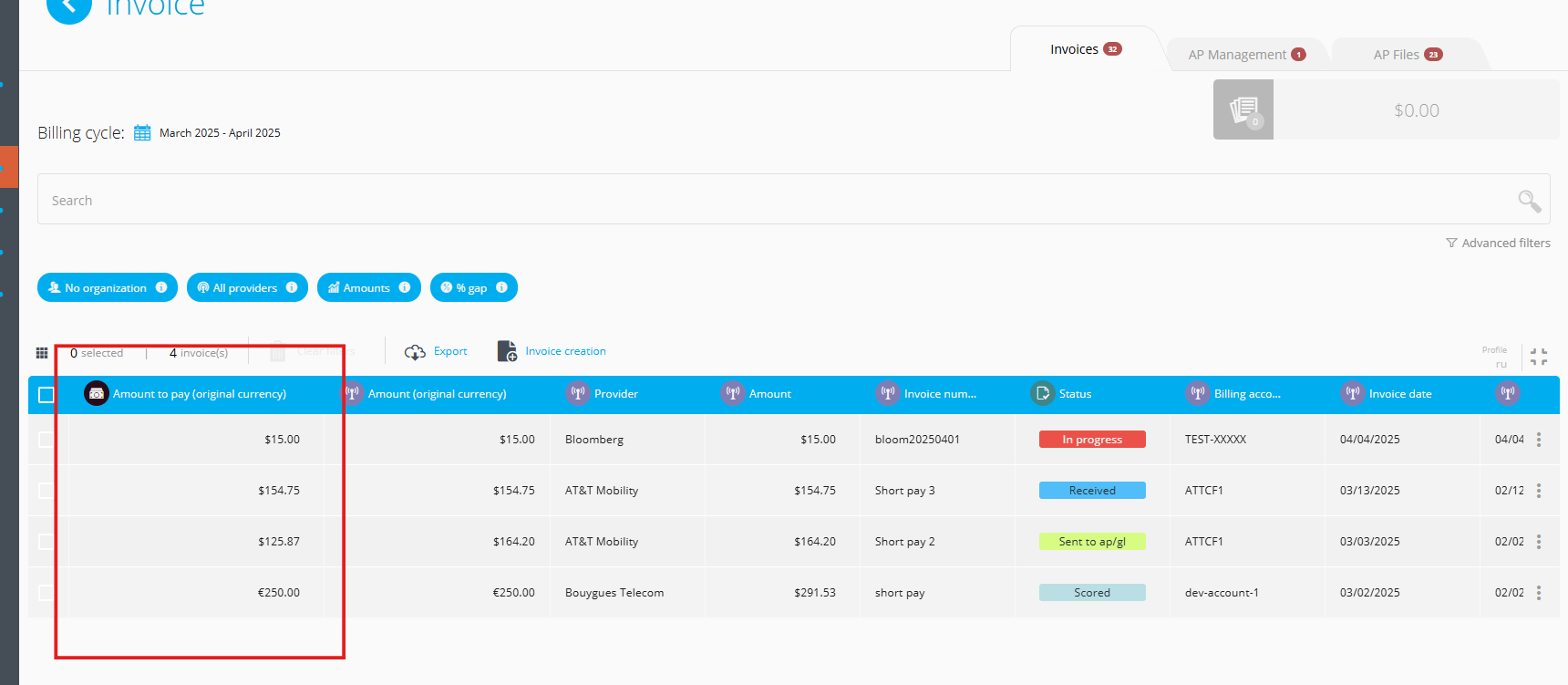Expand Advanced filters

coord(1498,244)
